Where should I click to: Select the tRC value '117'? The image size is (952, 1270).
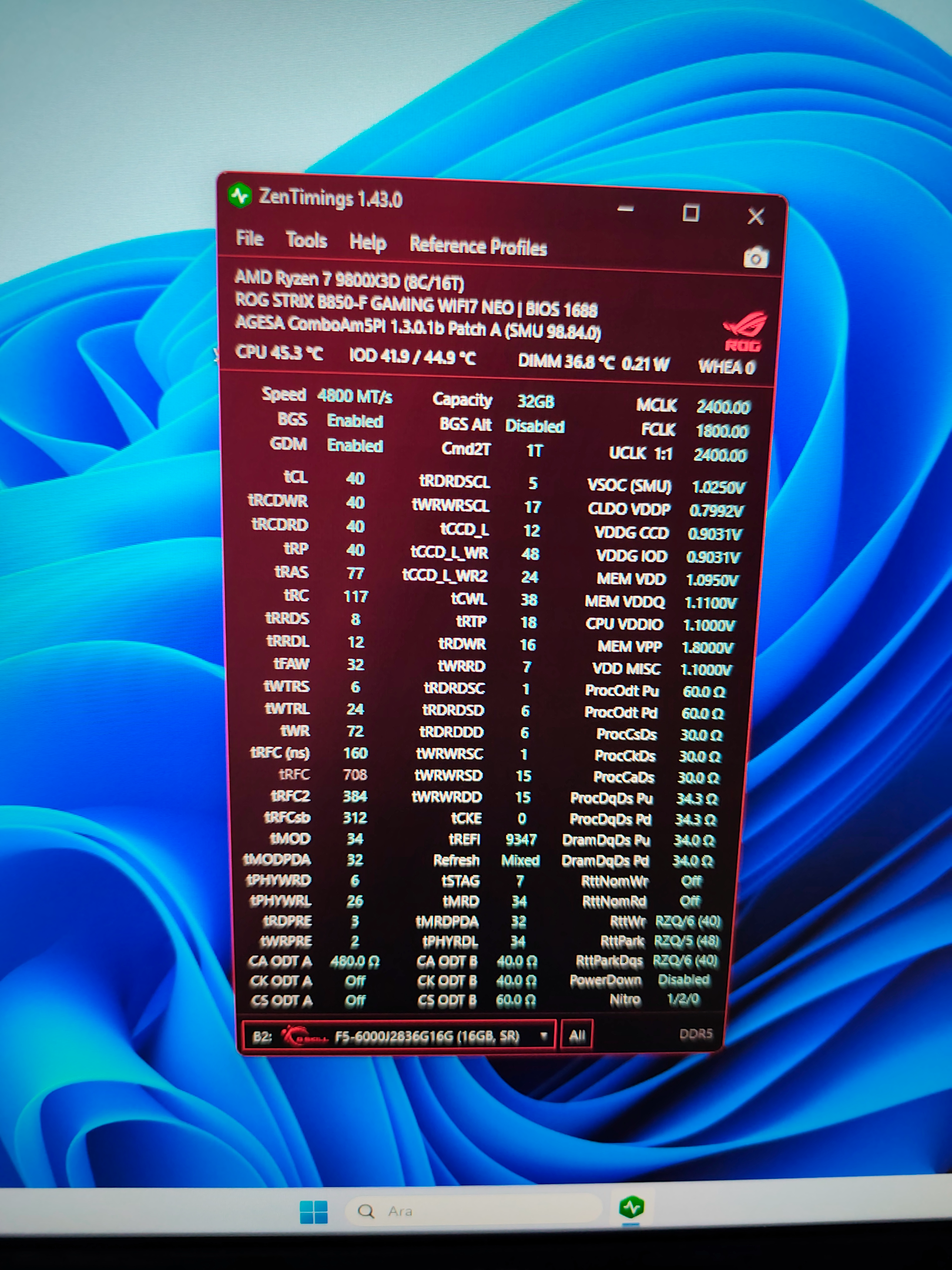point(356,597)
